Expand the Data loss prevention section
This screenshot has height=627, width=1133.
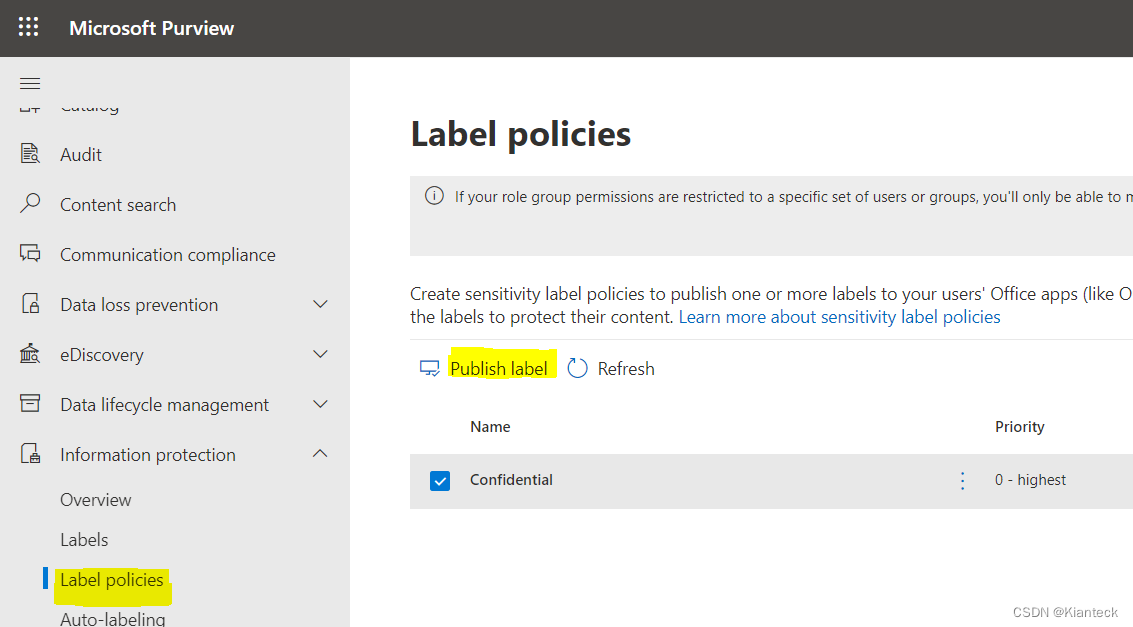coord(320,304)
